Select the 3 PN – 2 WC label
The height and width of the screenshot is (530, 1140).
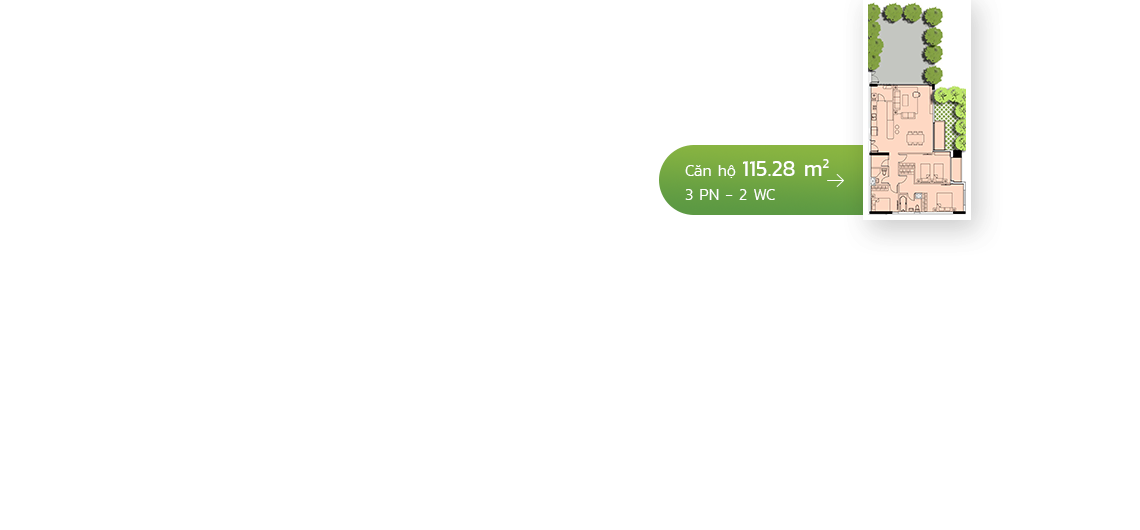point(729,195)
